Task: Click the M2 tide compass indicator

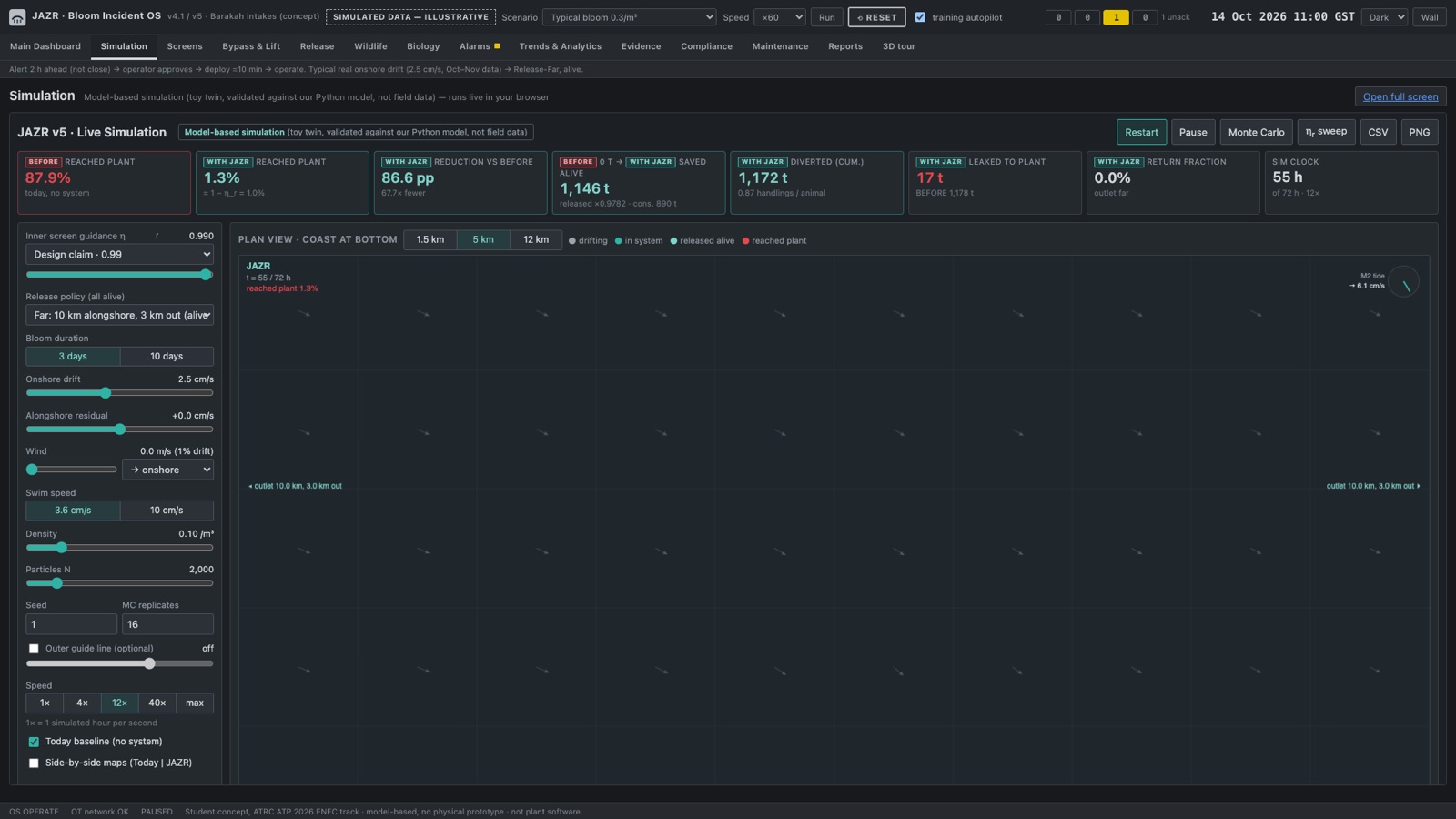Action: (1404, 282)
